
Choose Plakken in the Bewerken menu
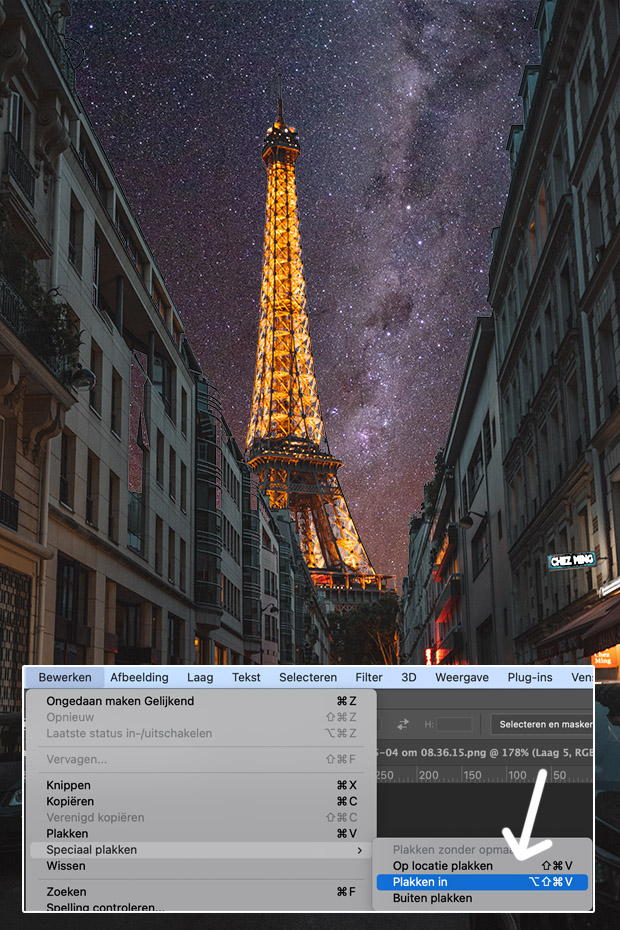point(67,833)
